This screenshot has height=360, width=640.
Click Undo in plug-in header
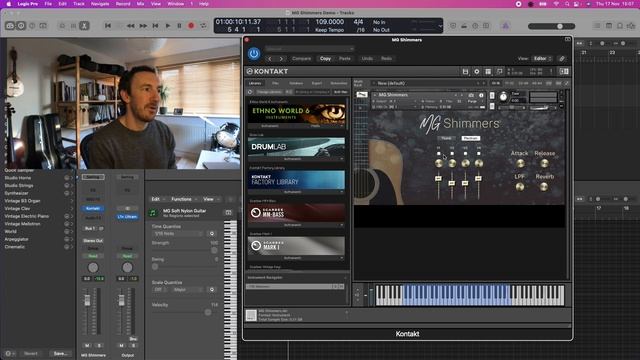coord(367,58)
